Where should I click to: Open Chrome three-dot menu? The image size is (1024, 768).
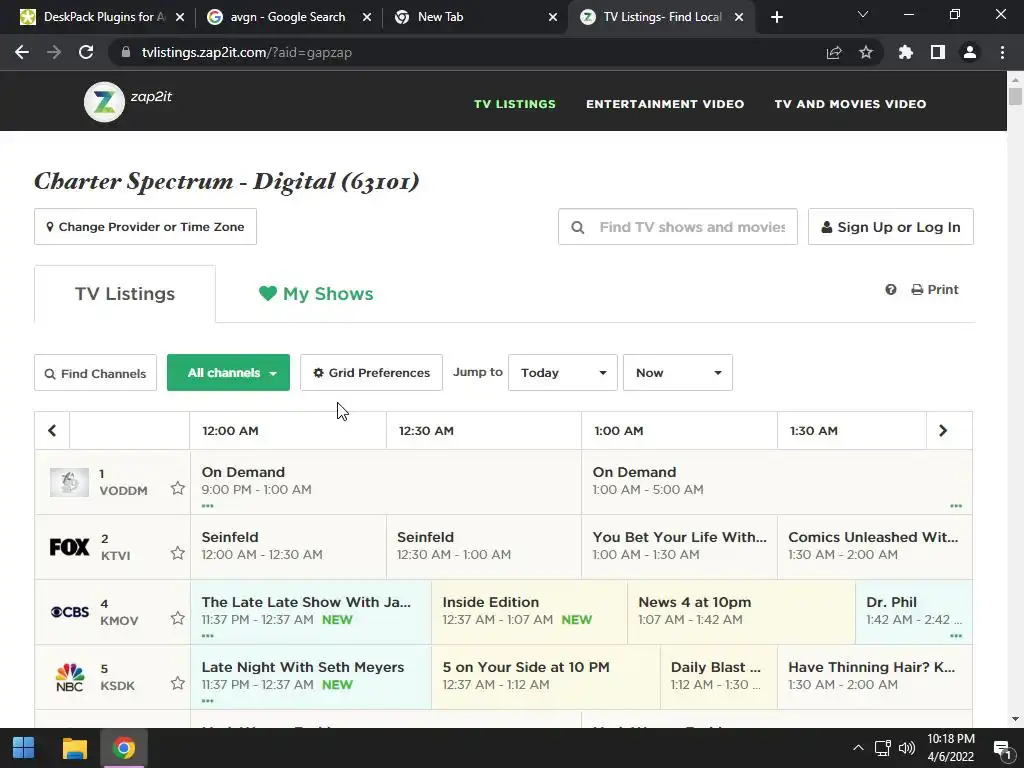1002,52
